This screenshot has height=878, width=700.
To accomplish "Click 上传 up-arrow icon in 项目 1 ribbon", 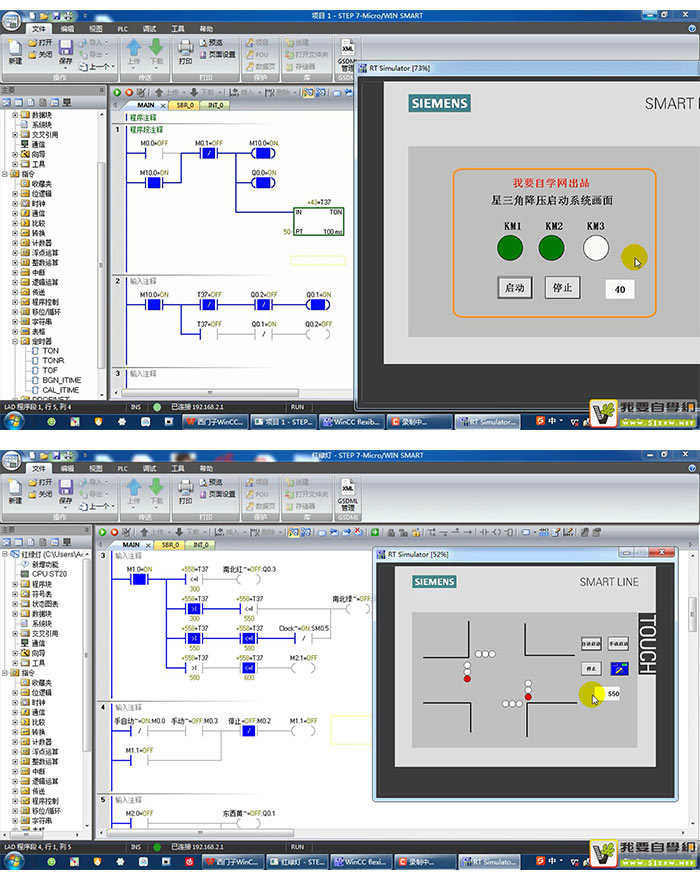I will click(x=134, y=48).
